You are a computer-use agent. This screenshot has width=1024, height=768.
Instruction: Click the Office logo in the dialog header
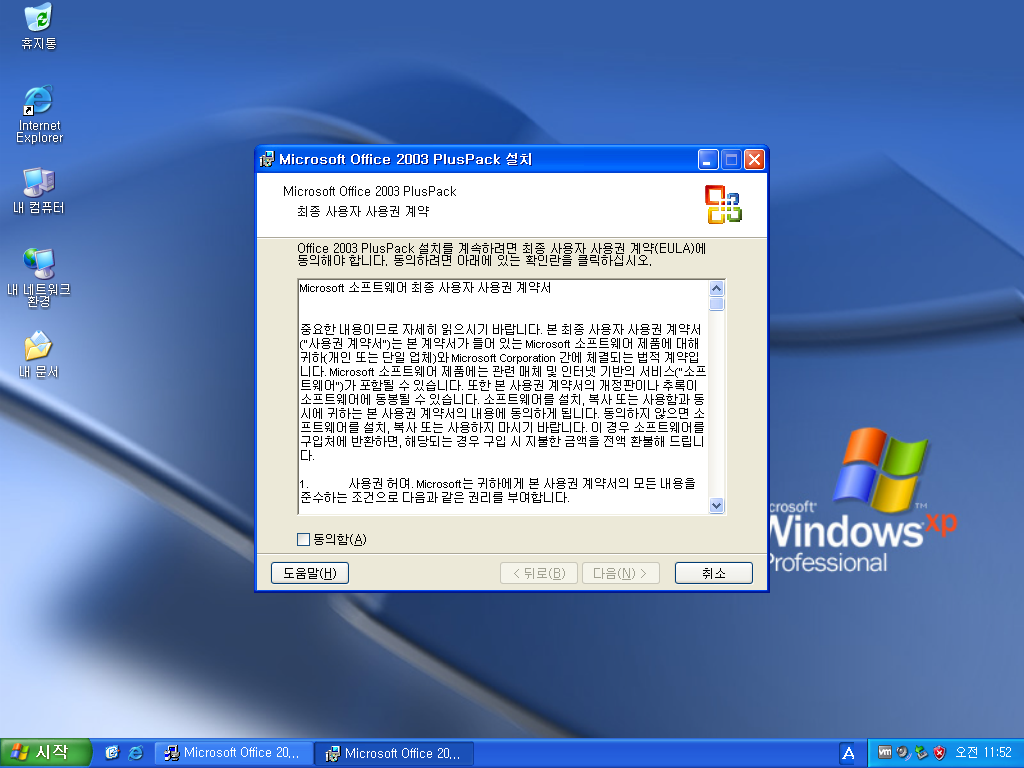pyautogui.click(x=723, y=204)
